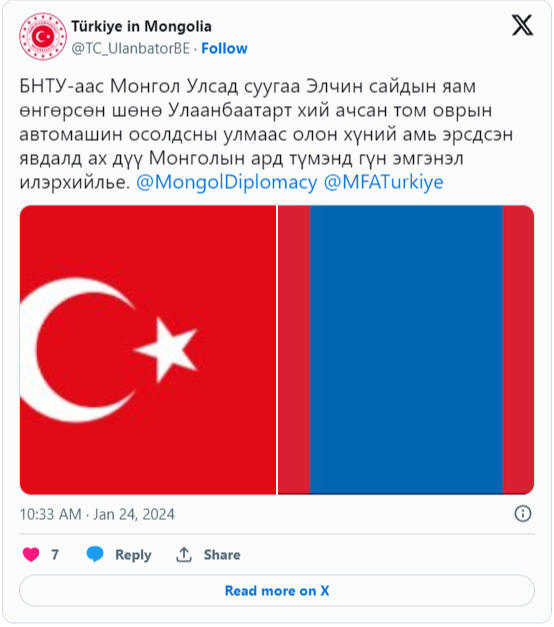Open the @MFATurkiye mention
The image size is (554, 627).
pos(384,182)
